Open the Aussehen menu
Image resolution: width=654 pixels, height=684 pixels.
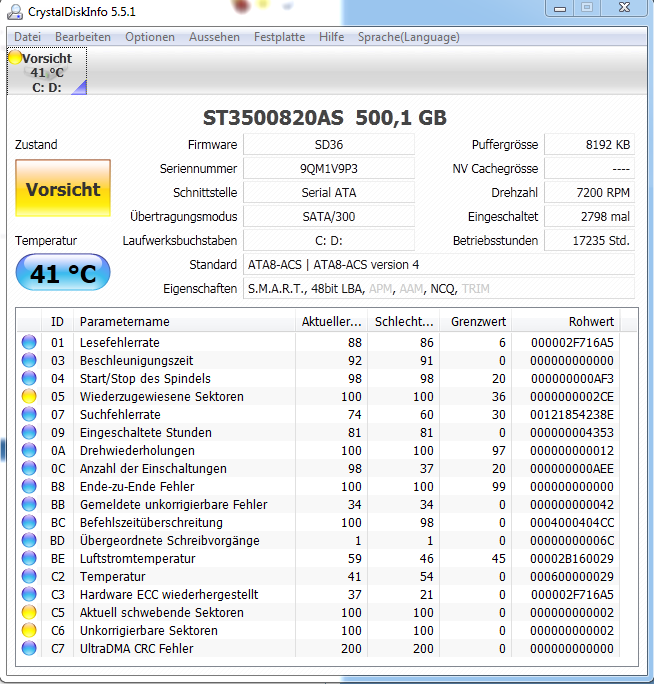tap(214, 37)
